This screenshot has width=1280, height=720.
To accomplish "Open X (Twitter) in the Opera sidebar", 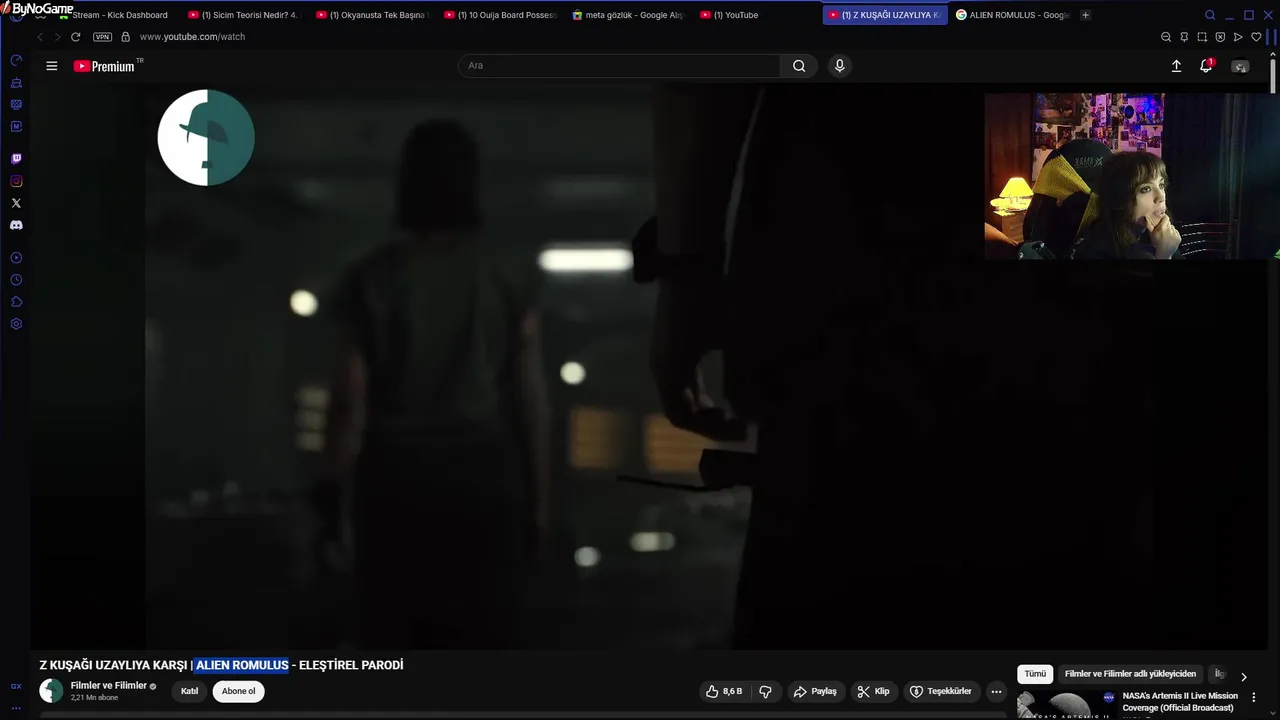I will click(16, 203).
